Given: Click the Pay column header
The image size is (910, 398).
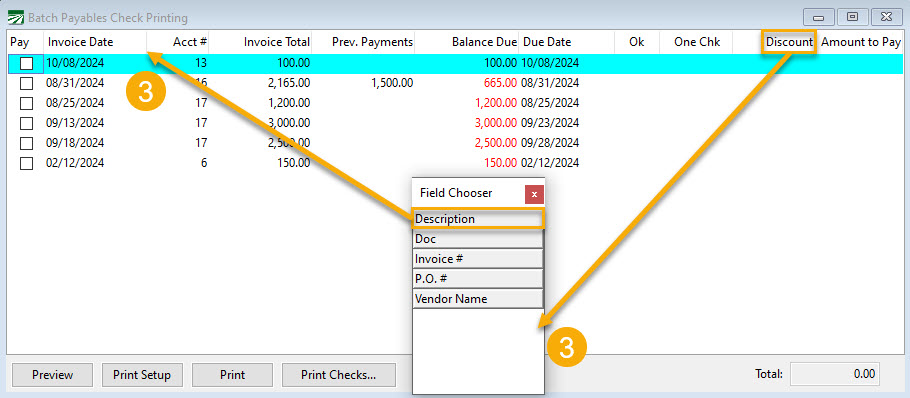Looking at the screenshot, I should click(25, 42).
